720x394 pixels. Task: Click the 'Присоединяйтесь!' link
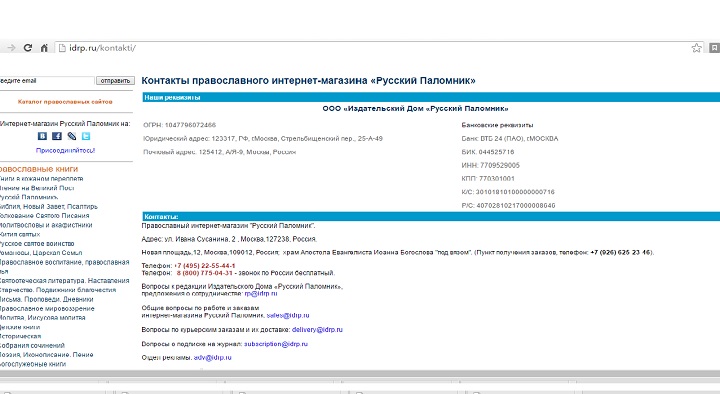65,150
